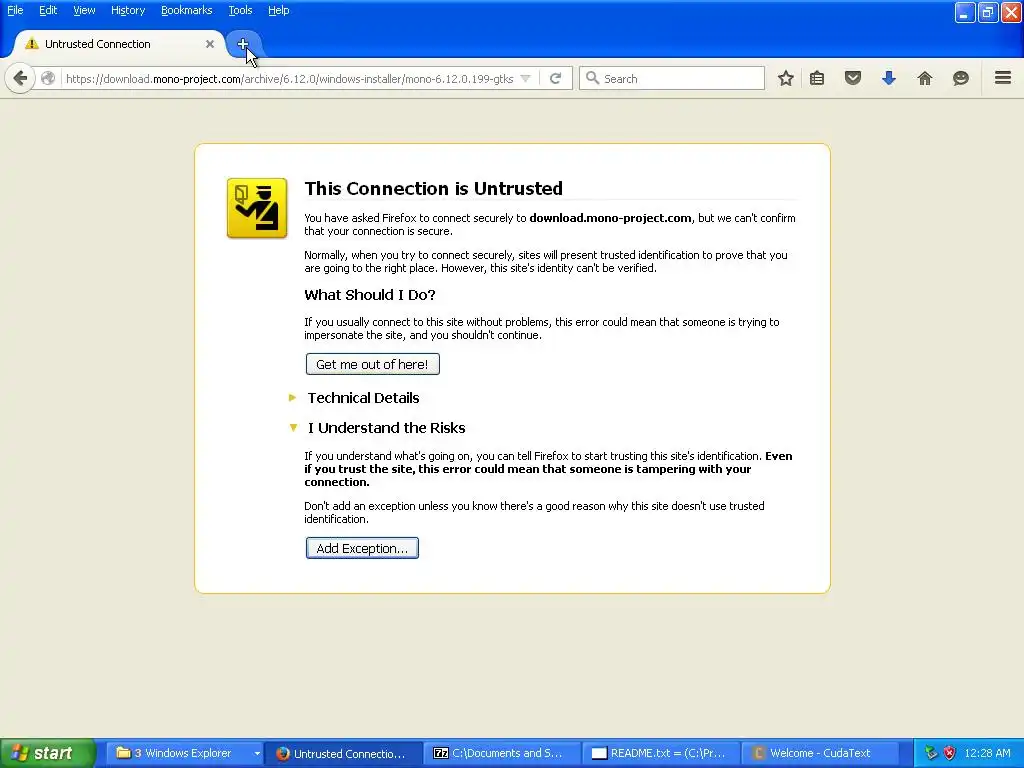Open the Hello chat smiley icon
The image size is (1024, 768).
(961, 78)
